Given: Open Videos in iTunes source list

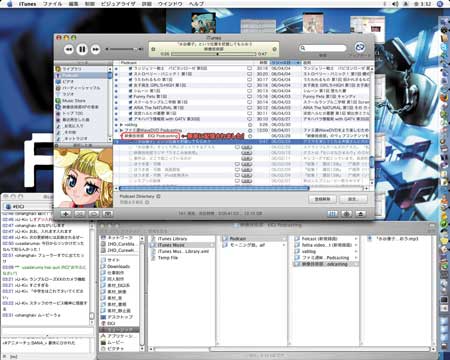Looking at the screenshot, I should click(82, 82).
